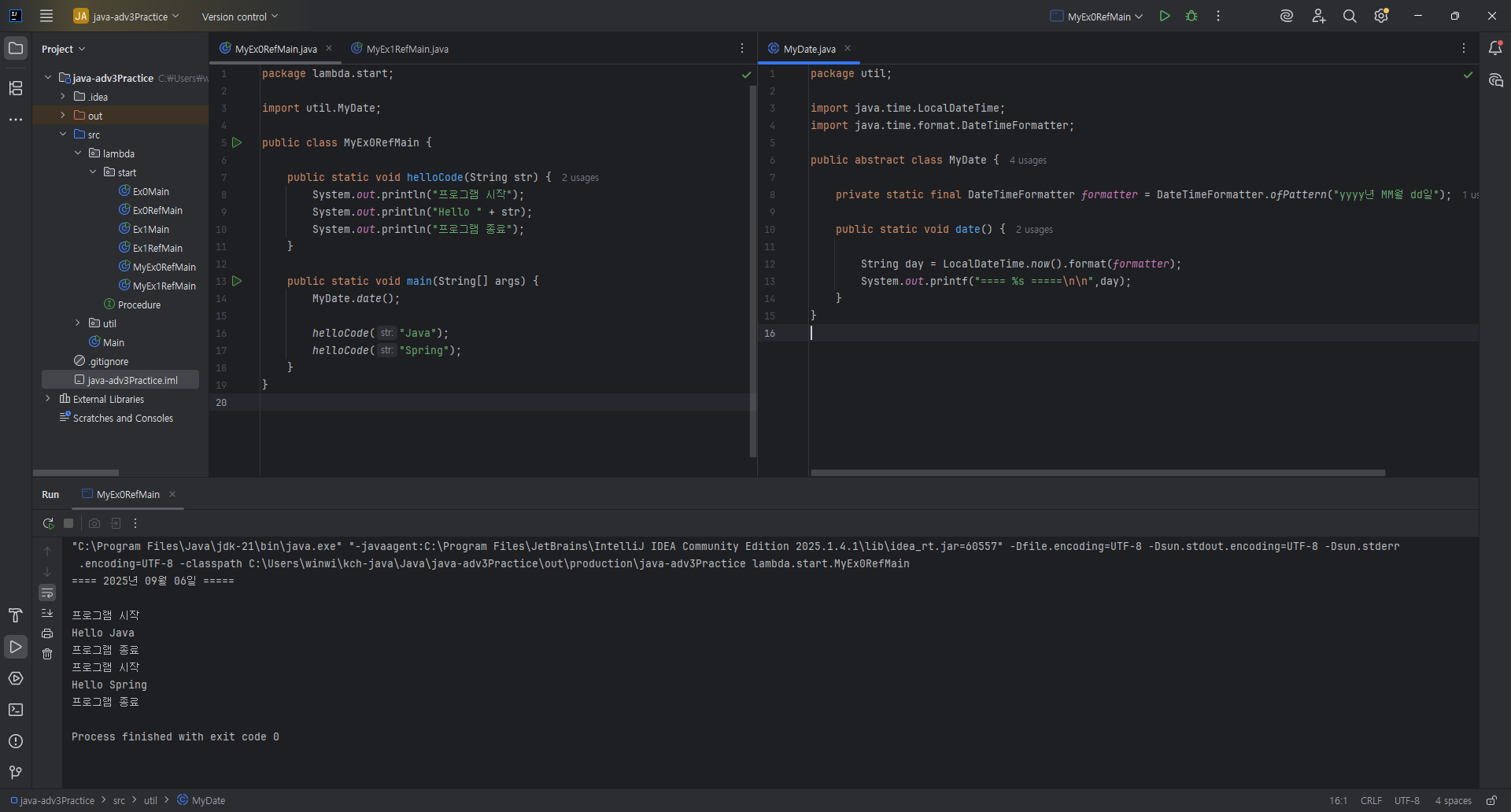Select Procedure interface in project tree
1511x812 pixels.
click(132, 304)
